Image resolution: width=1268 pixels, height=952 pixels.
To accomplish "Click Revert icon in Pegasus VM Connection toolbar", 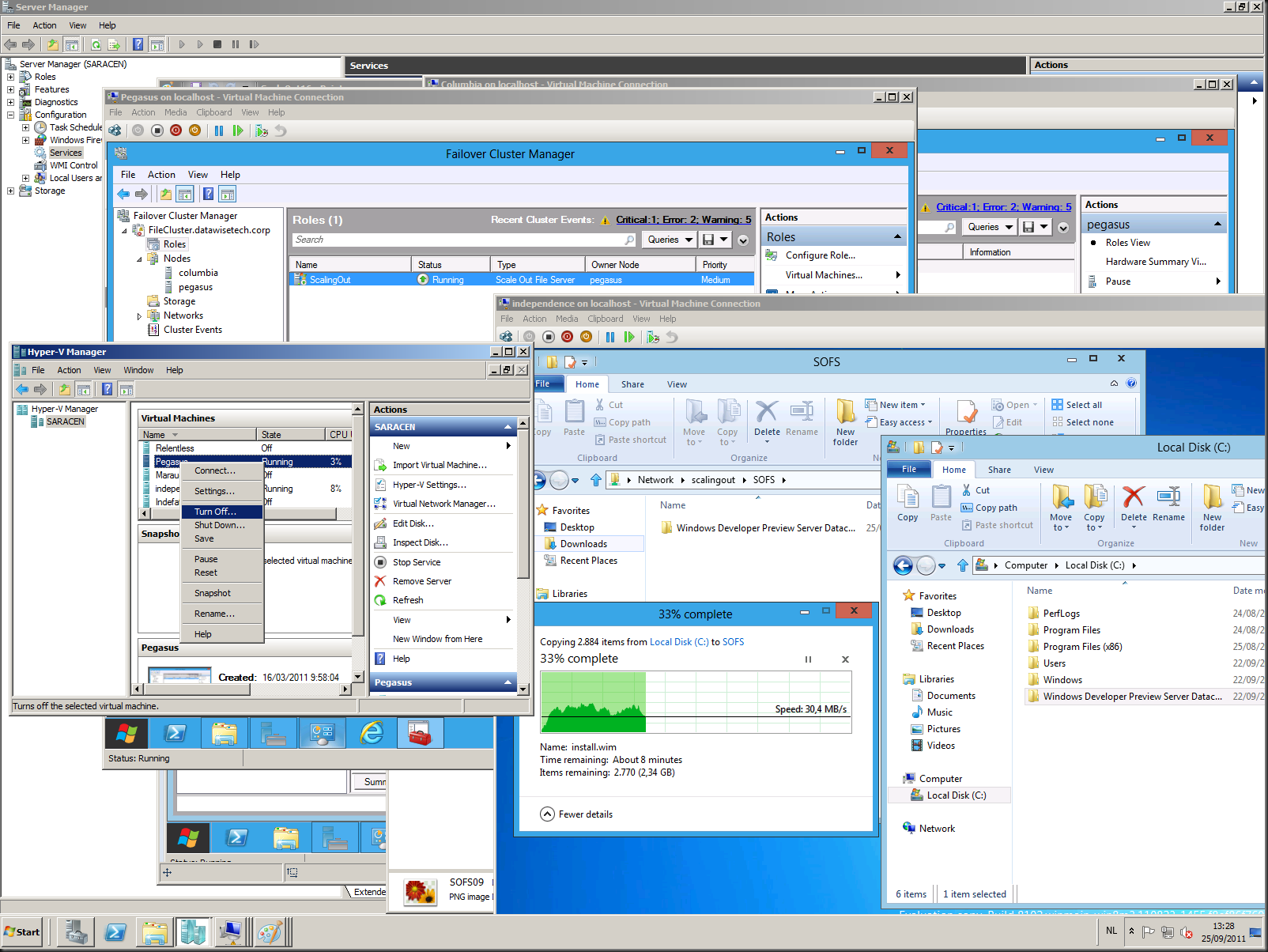I will (281, 130).
